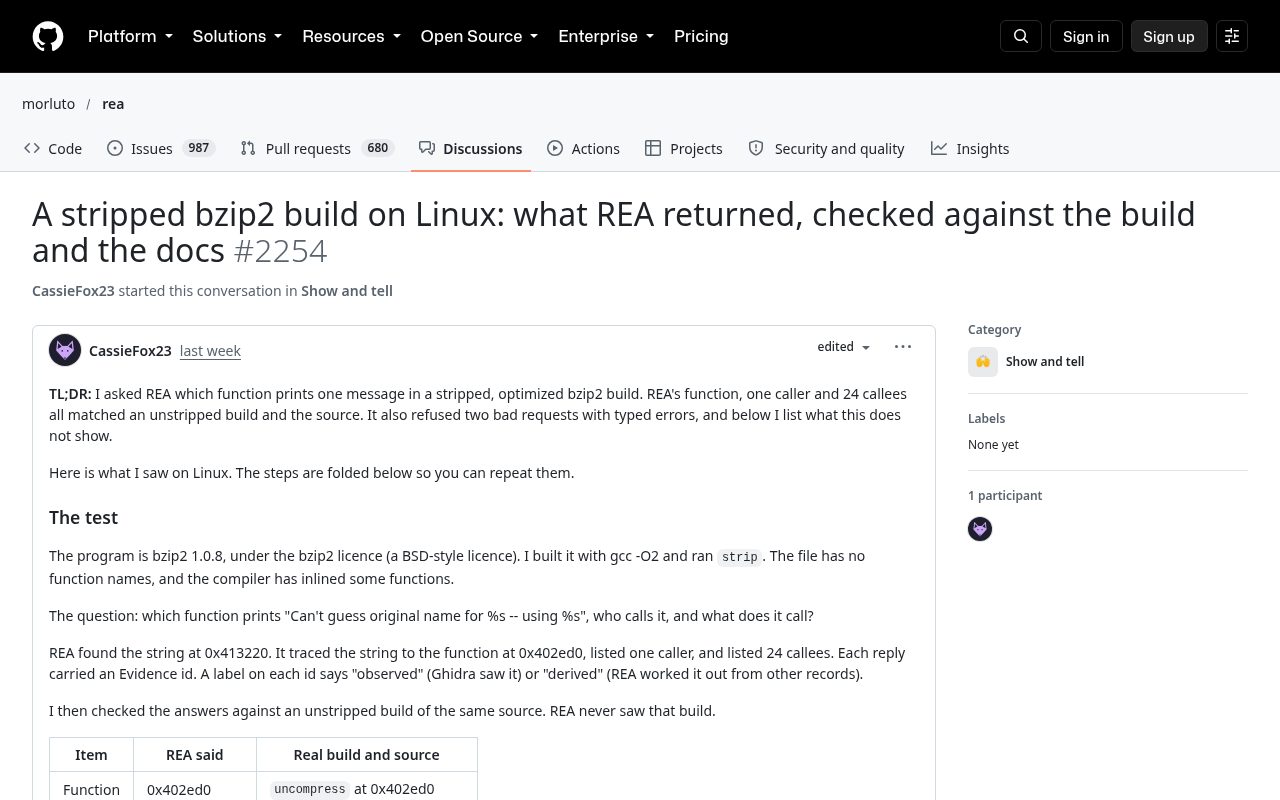
Task: Open CassieFox23 username in the post header
Action: [130, 351]
